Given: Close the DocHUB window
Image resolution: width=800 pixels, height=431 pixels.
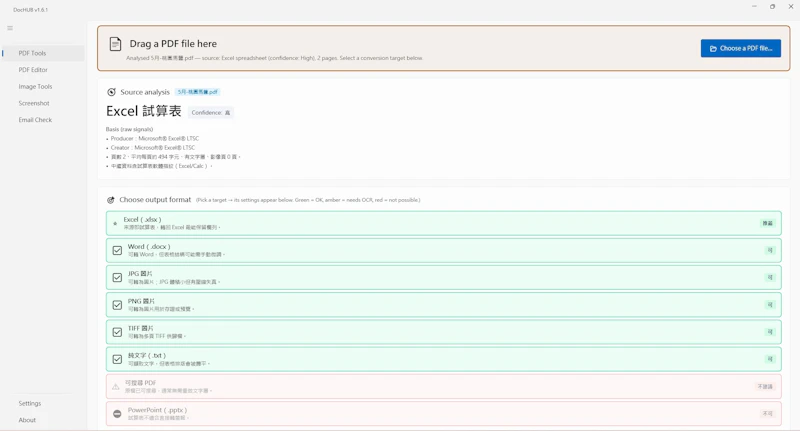Looking at the screenshot, I should [791, 6].
